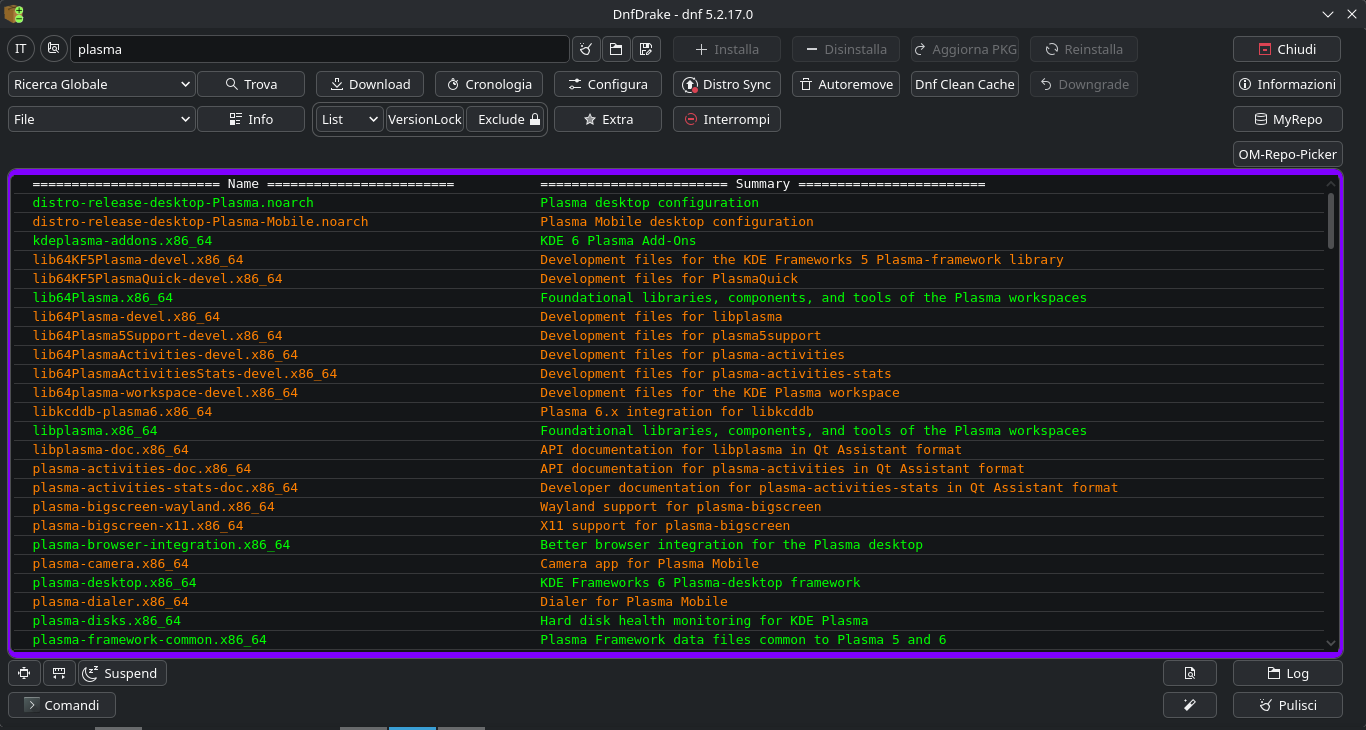Click the Distro Sync button
Screen dimensions: 1366x730
pyautogui.click(x=727, y=84)
